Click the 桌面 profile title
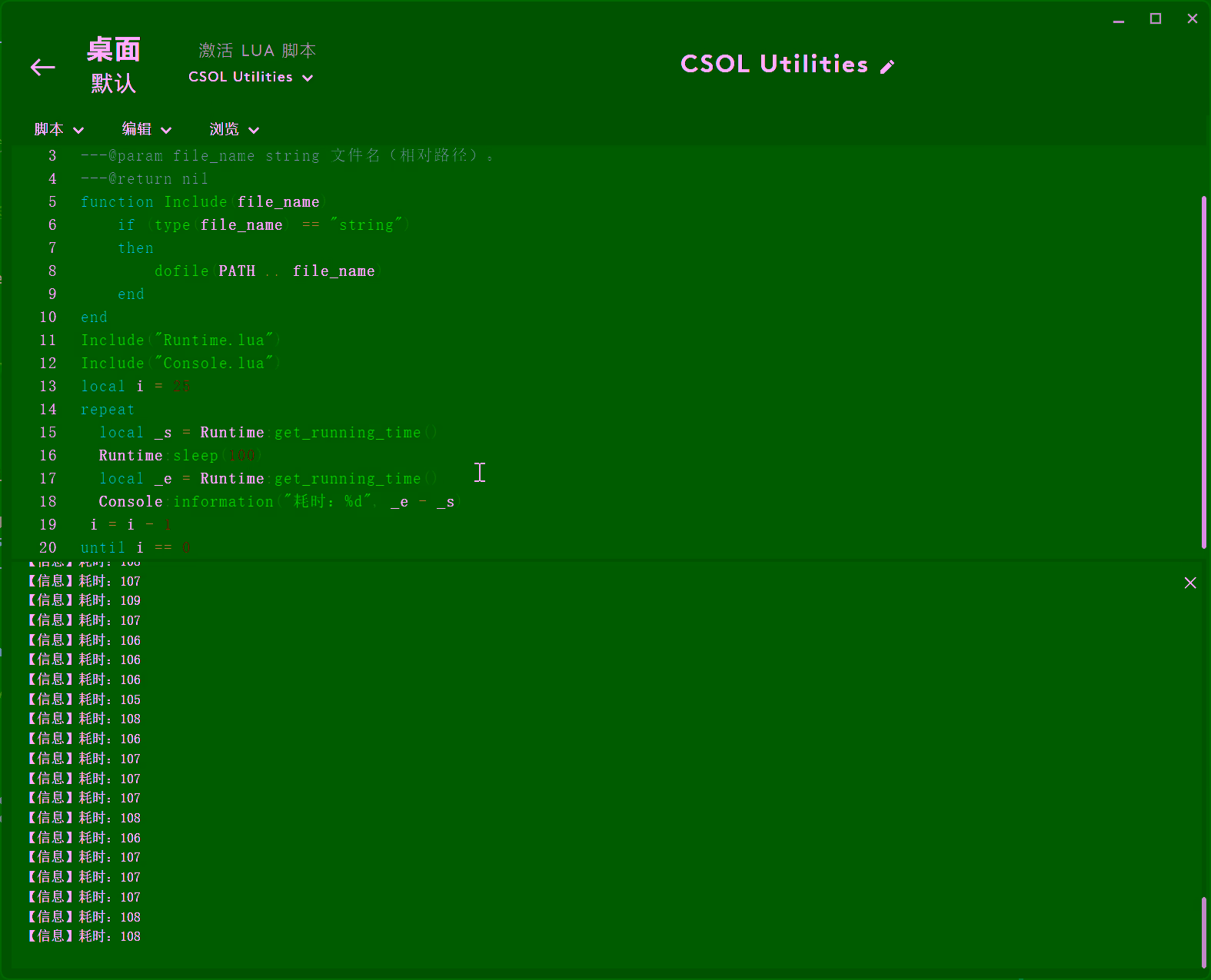1211x980 pixels. point(114,50)
